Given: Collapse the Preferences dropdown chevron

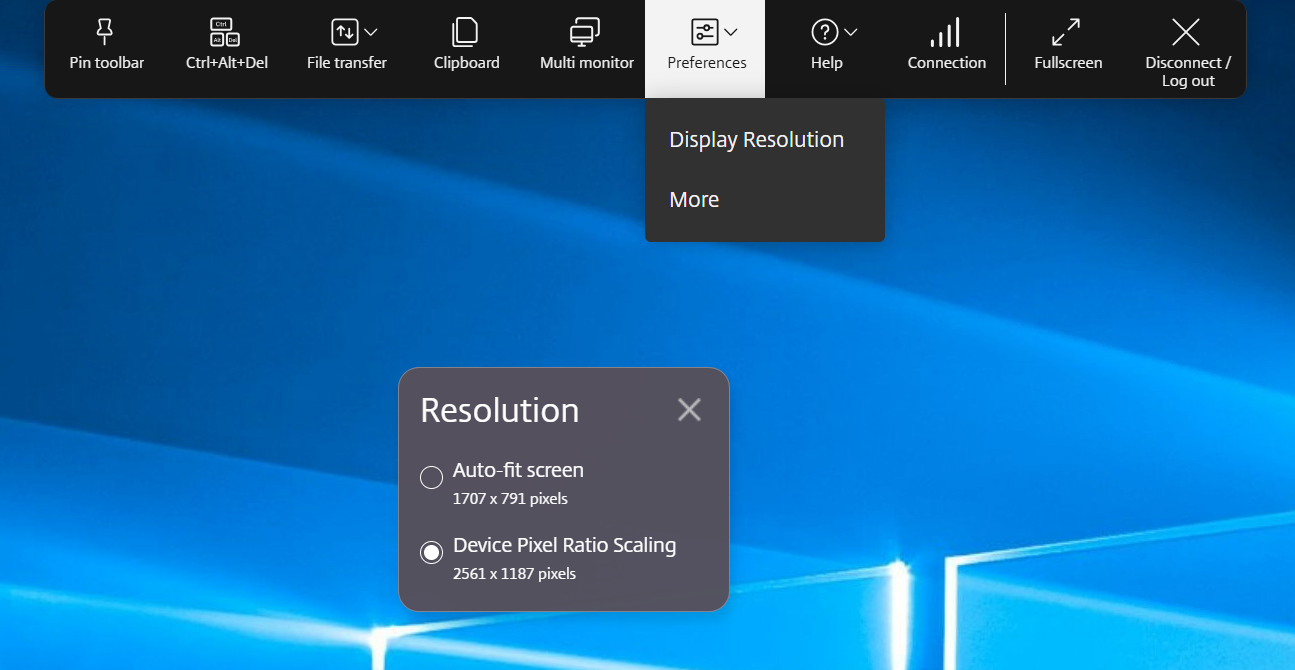Looking at the screenshot, I should pos(731,32).
